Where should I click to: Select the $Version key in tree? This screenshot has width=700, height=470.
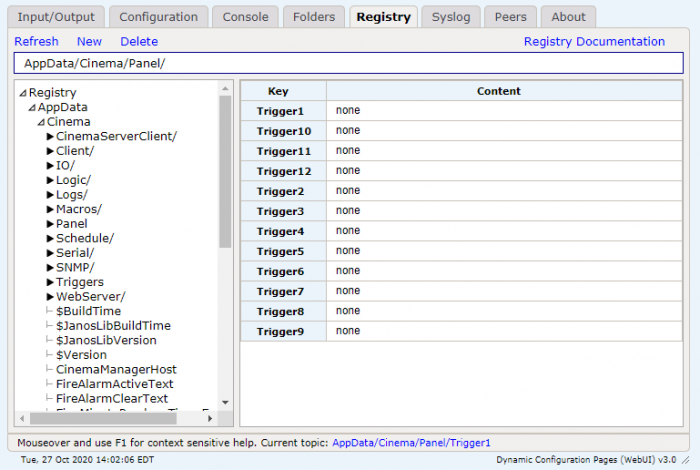81,355
